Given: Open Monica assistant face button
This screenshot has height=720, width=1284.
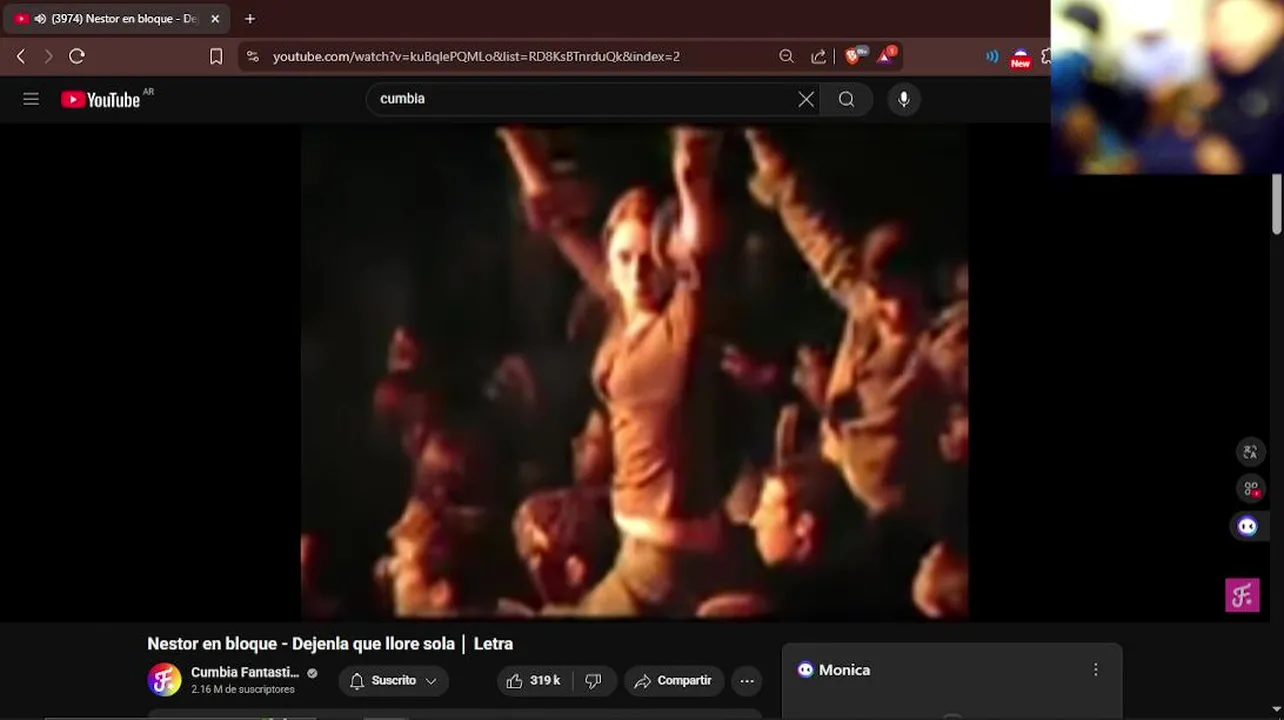Looking at the screenshot, I should pyautogui.click(x=1247, y=526).
